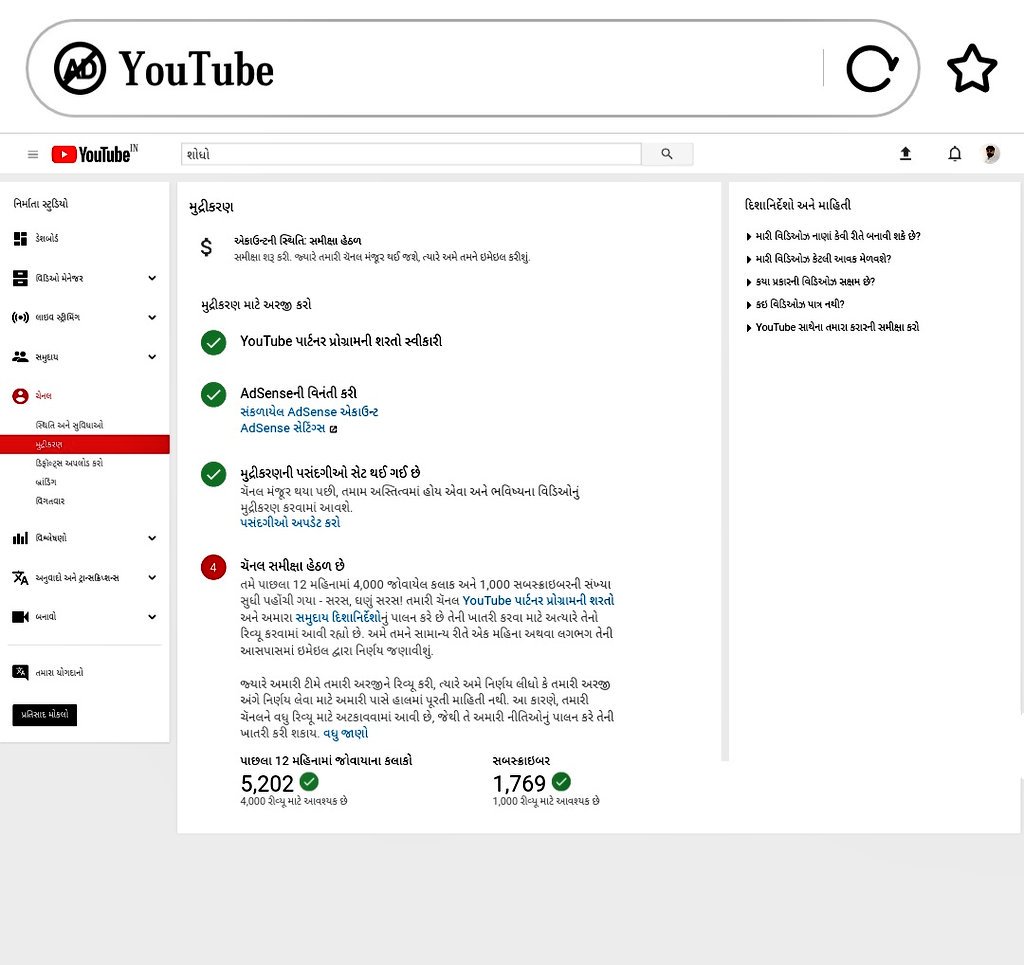Open the AdSense સેટિંગ્સ link
Viewport: 1024px width, 965px height.
tap(282, 428)
